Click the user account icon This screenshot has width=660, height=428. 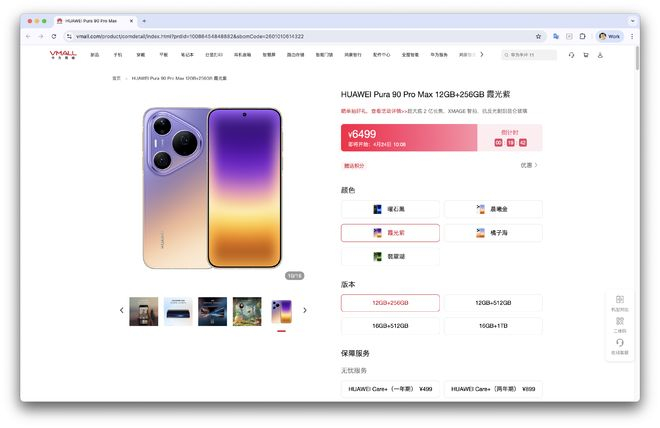pyautogui.click(x=600, y=55)
